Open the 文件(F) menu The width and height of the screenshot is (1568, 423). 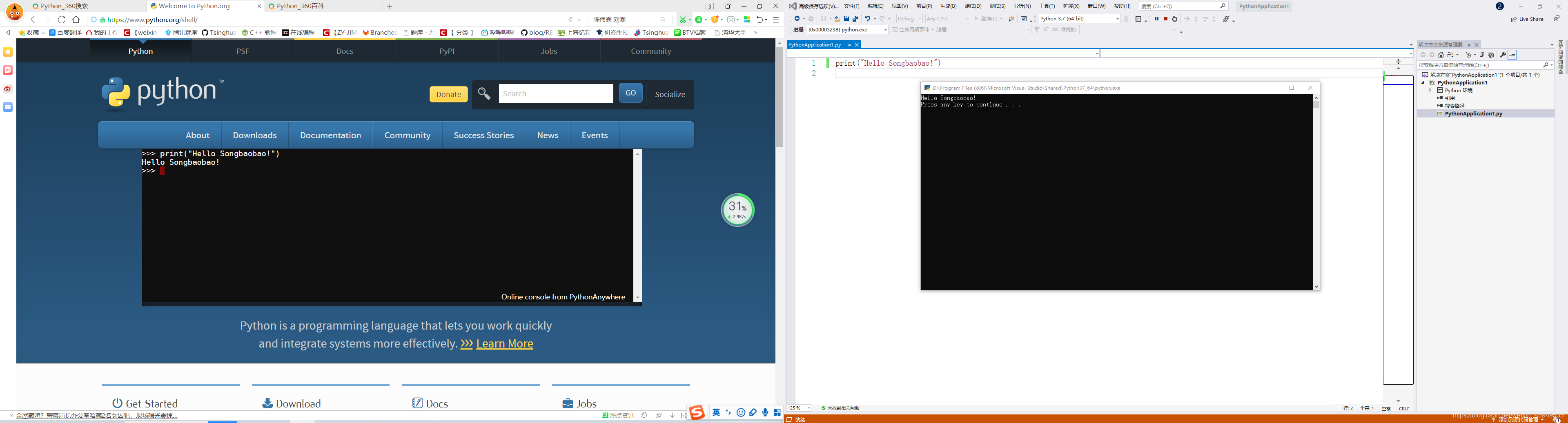click(x=851, y=6)
